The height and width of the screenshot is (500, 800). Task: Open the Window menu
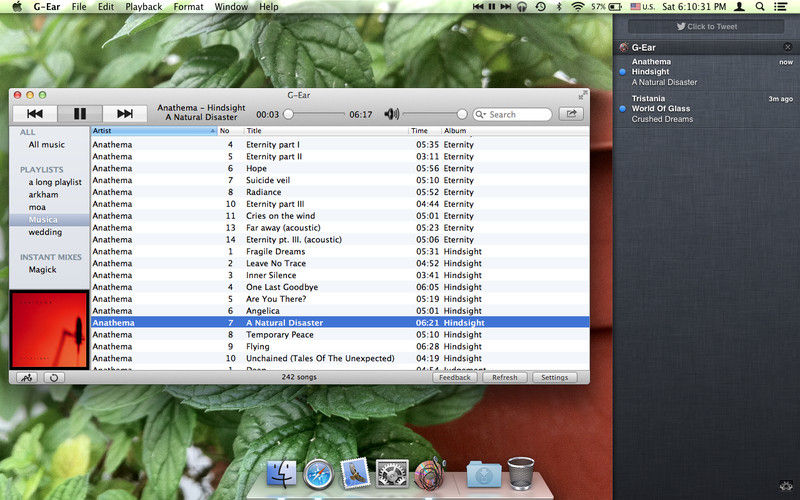pos(231,7)
